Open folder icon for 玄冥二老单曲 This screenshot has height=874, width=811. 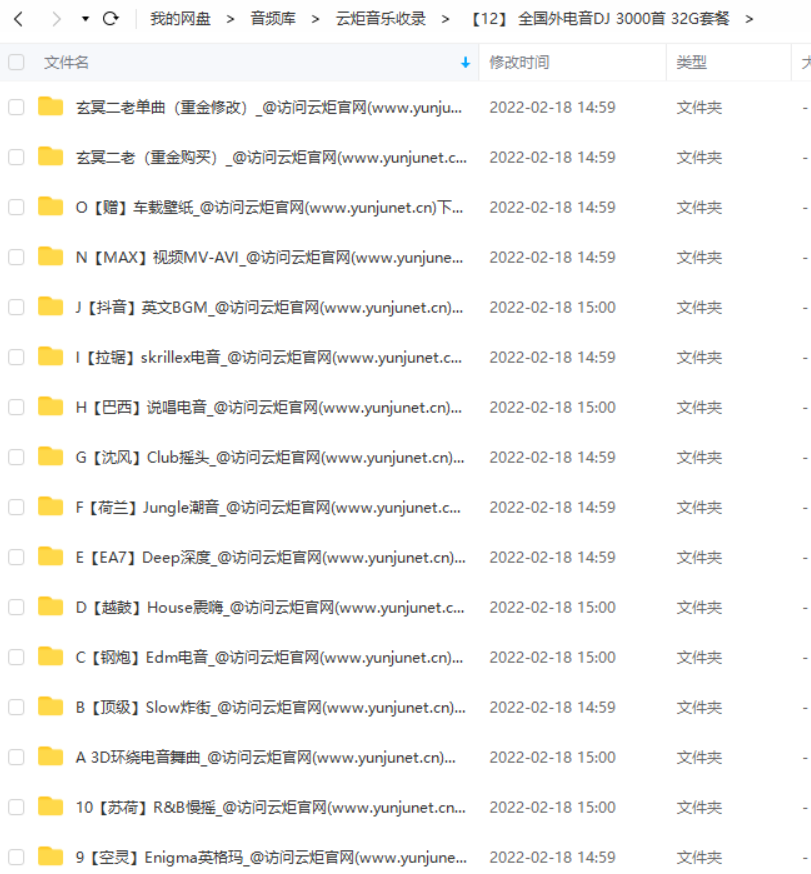click(x=51, y=106)
